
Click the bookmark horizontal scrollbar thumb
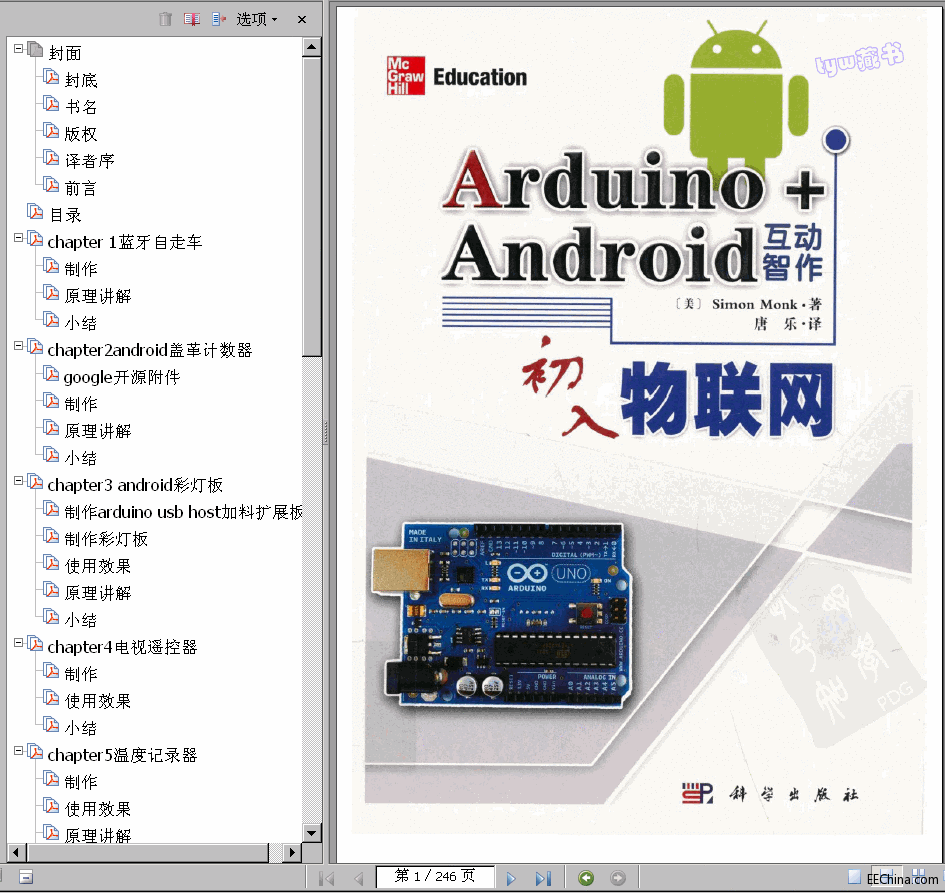tap(147, 853)
